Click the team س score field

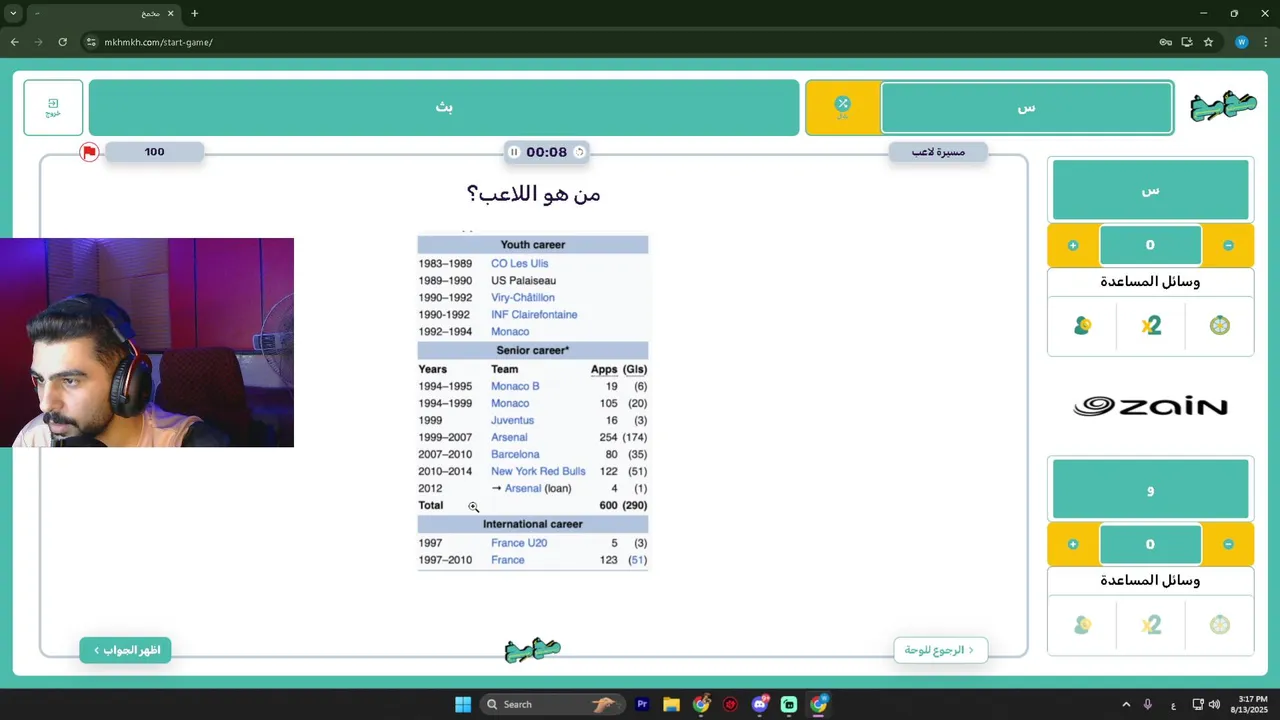[x=1150, y=245]
